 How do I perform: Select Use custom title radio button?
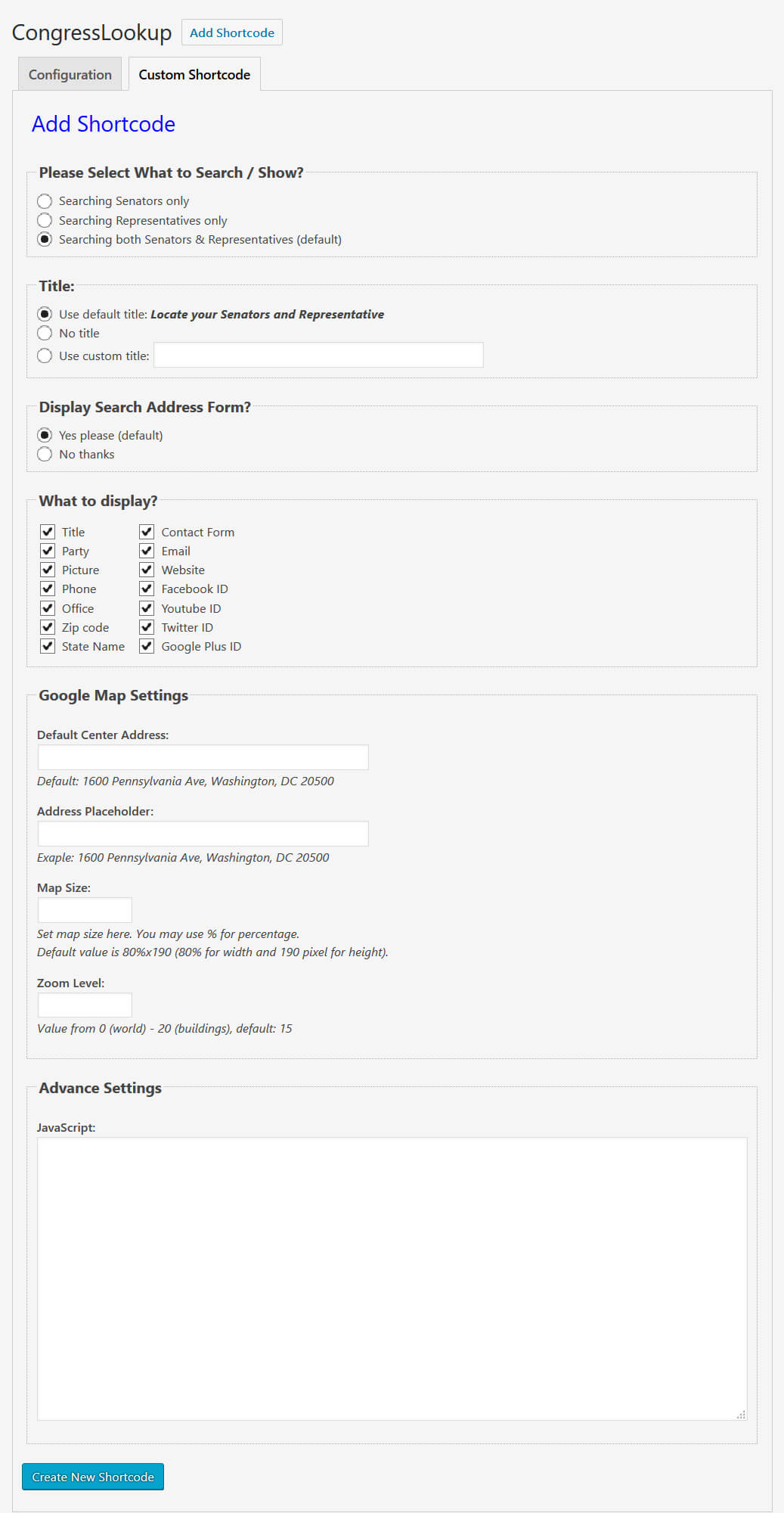45,356
